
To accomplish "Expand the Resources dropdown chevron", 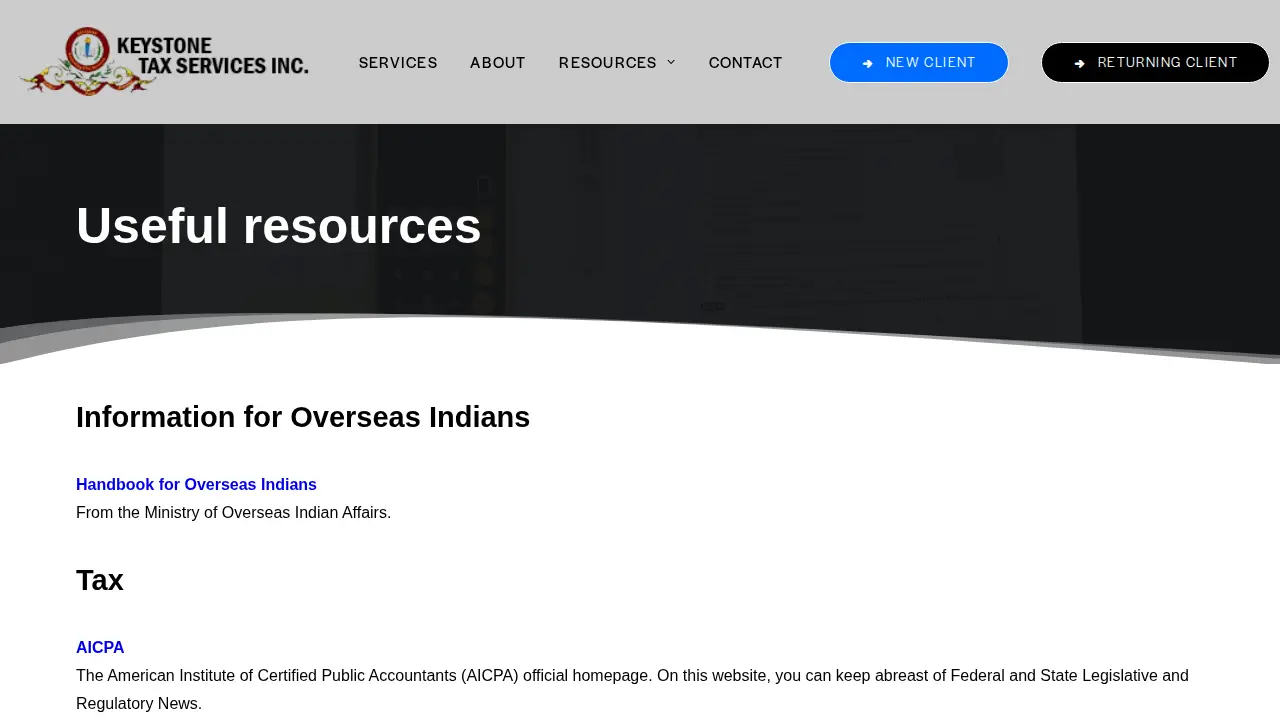I will pos(671,63).
